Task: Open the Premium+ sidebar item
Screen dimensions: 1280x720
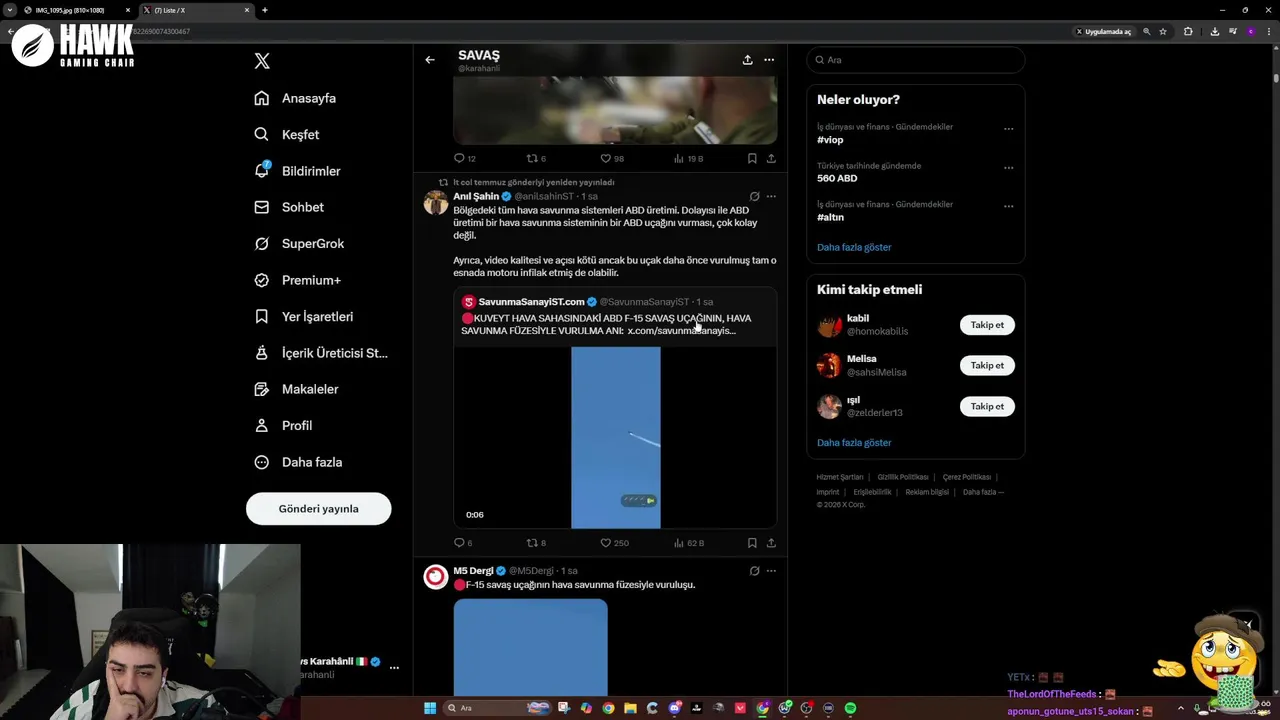Action: [298, 280]
